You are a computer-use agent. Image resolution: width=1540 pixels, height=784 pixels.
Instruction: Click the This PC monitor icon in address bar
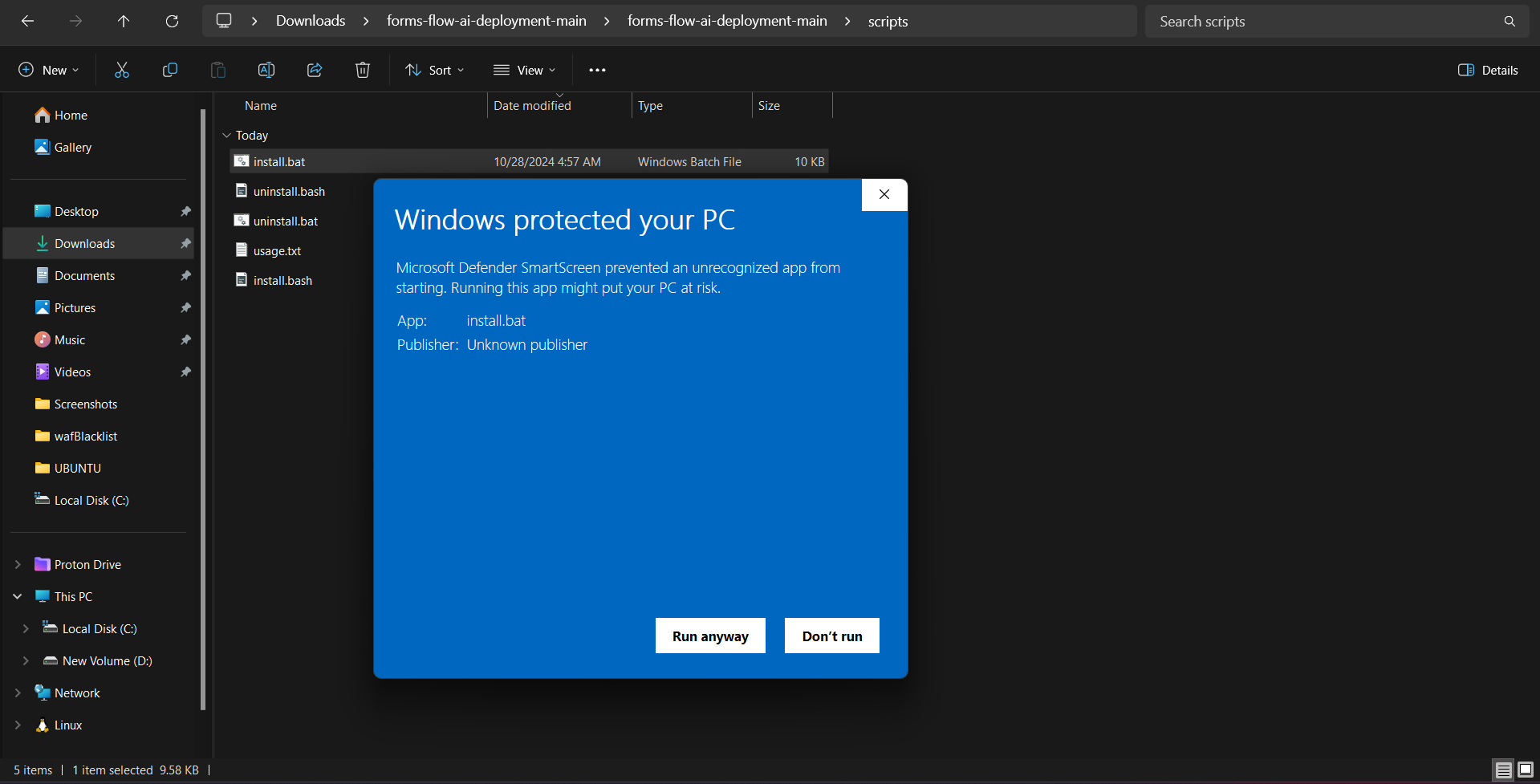pos(224,21)
